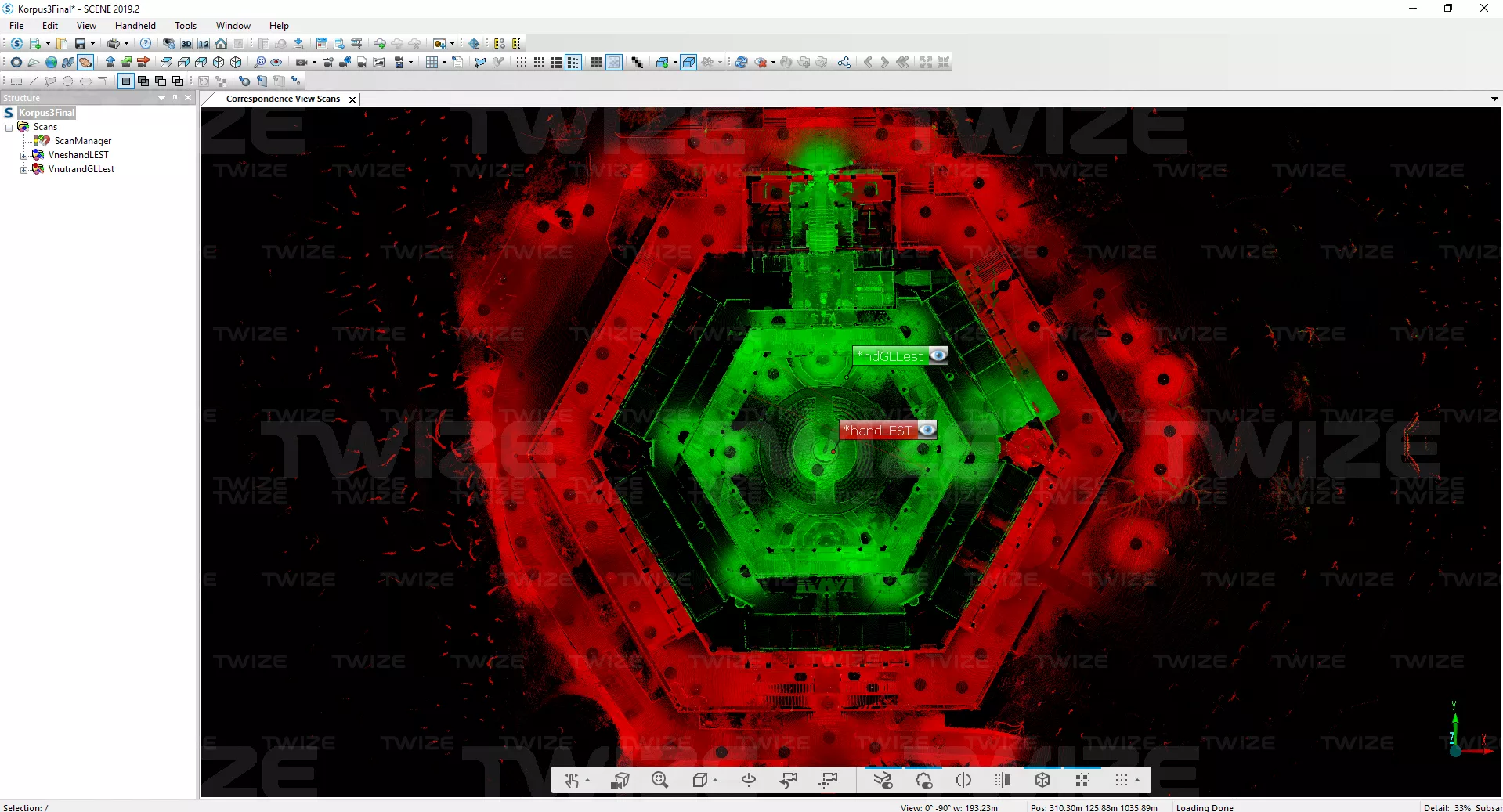The width and height of the screenshot is (1503, 812).
Task: Select ScanManager in the Structure tree
Action: [x=82, y=141]
